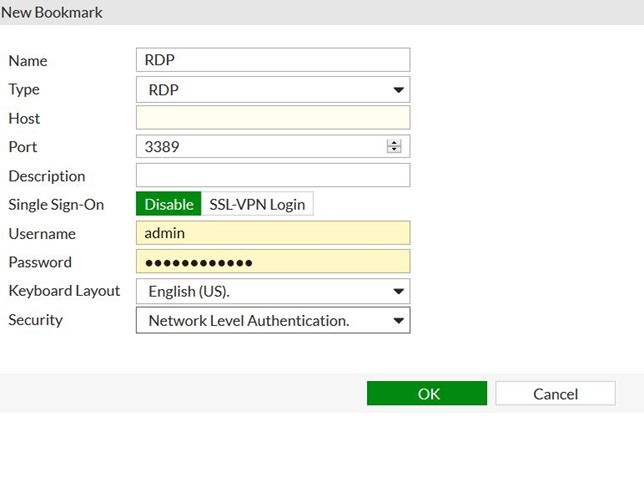The image size is (644, 488).
Task: Click inside the Port number field
Action: coord(260,147)
